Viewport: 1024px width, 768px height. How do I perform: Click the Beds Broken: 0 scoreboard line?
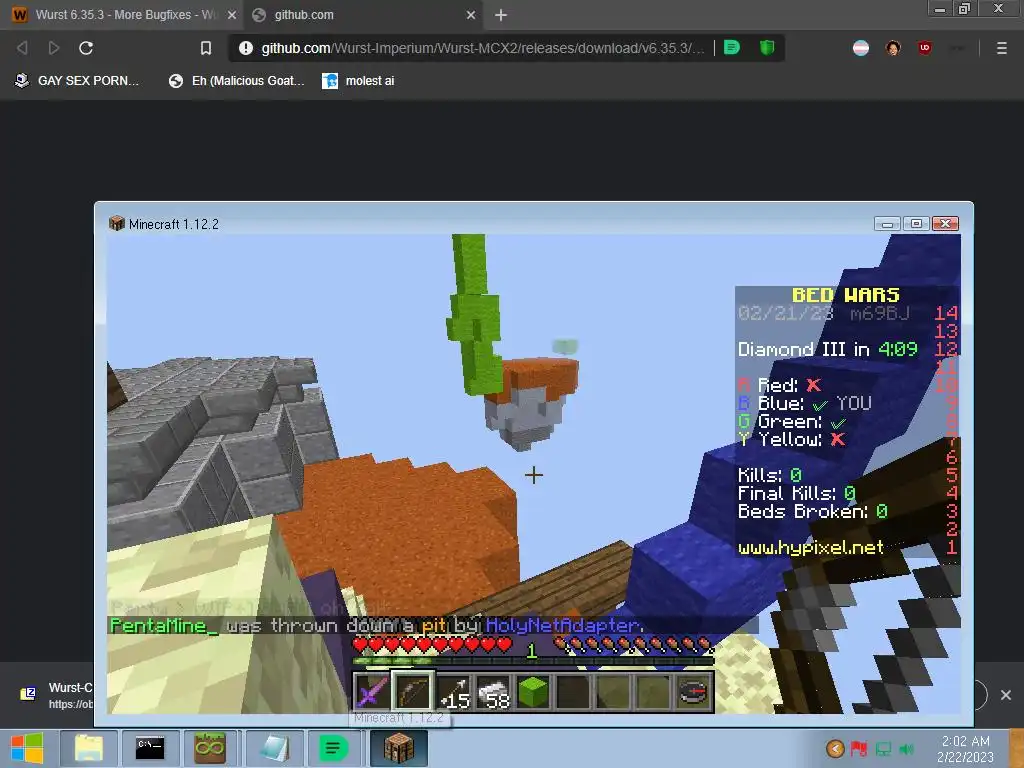(x=812, y=511)
